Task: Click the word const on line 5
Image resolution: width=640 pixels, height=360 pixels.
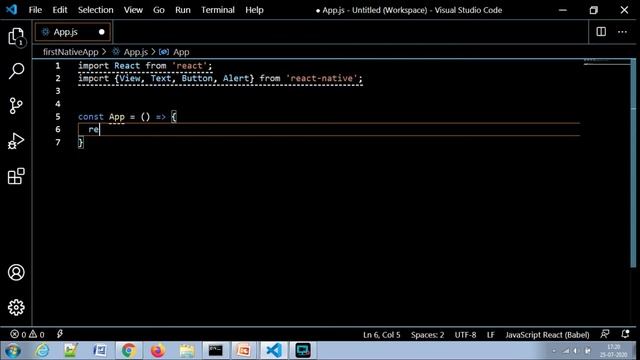Action: pyautogui.click(x=91, y=117)
